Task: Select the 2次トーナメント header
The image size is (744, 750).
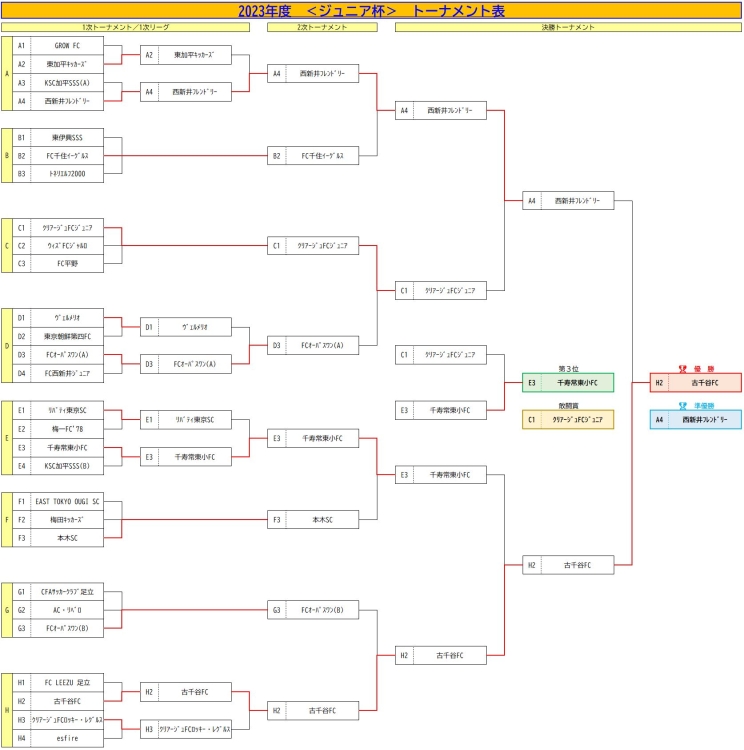Action: pyautogui.click(x=322, y=28)
